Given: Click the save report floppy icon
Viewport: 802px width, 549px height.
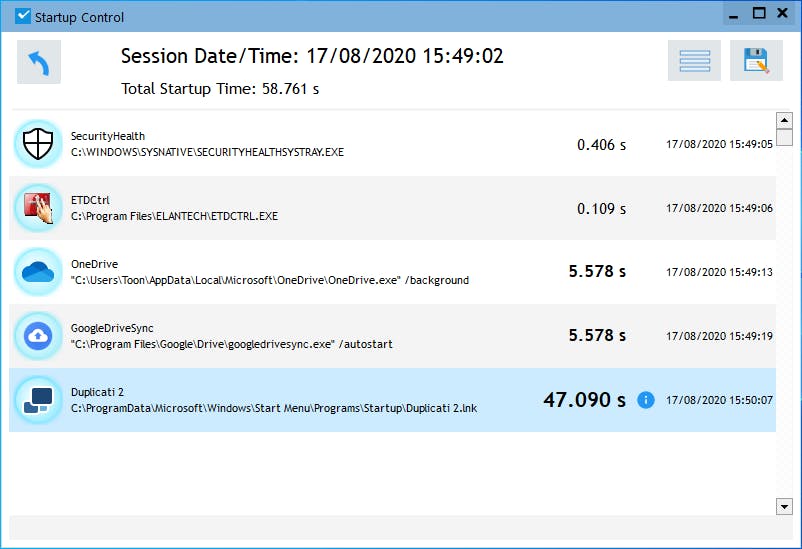Looking at the screenshot, I should pyautogui.click(x=756, y=62).
